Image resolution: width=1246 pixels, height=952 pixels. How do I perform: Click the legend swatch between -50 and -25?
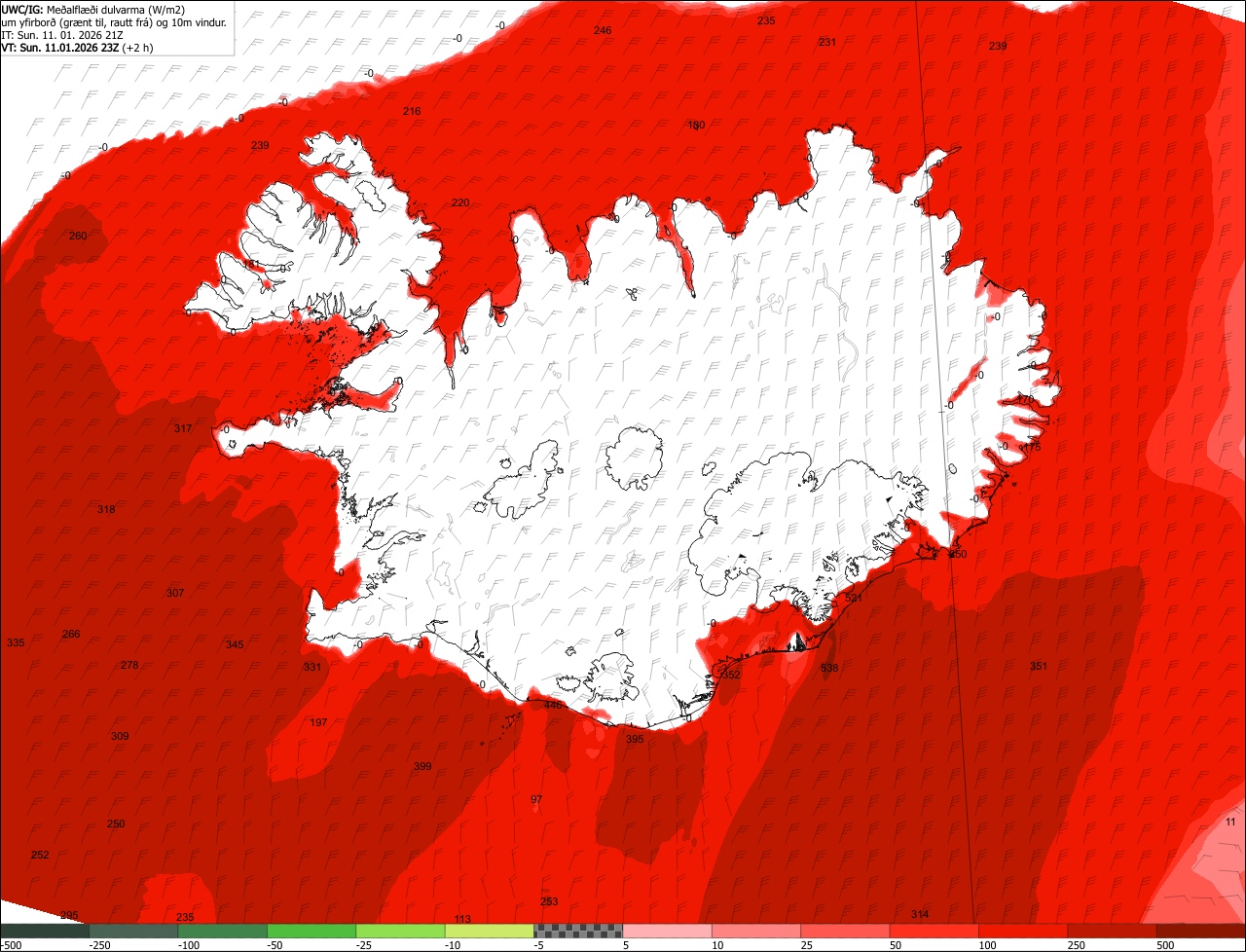(311, 931)
